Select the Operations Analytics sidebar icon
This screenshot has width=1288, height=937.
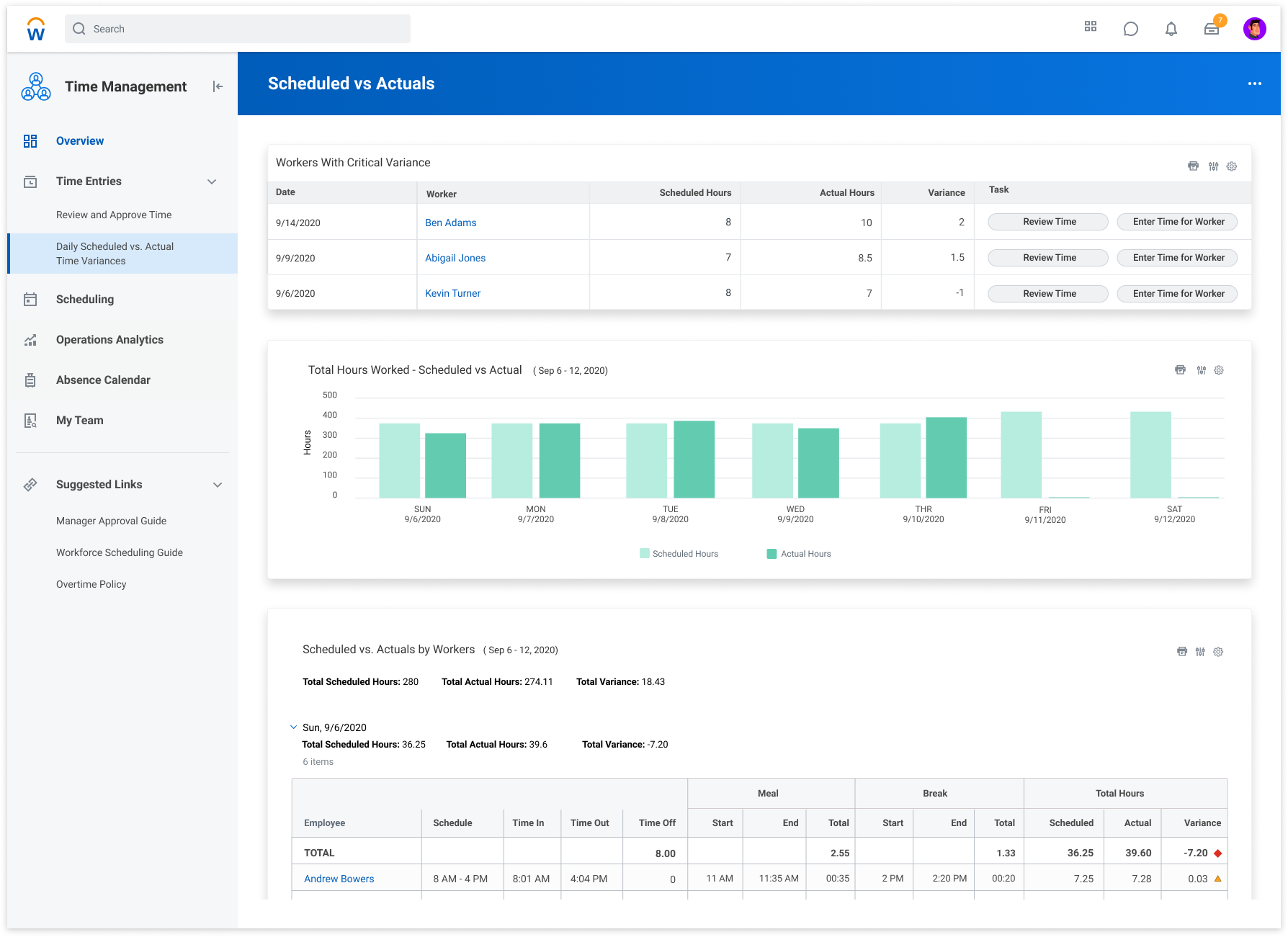30,339
